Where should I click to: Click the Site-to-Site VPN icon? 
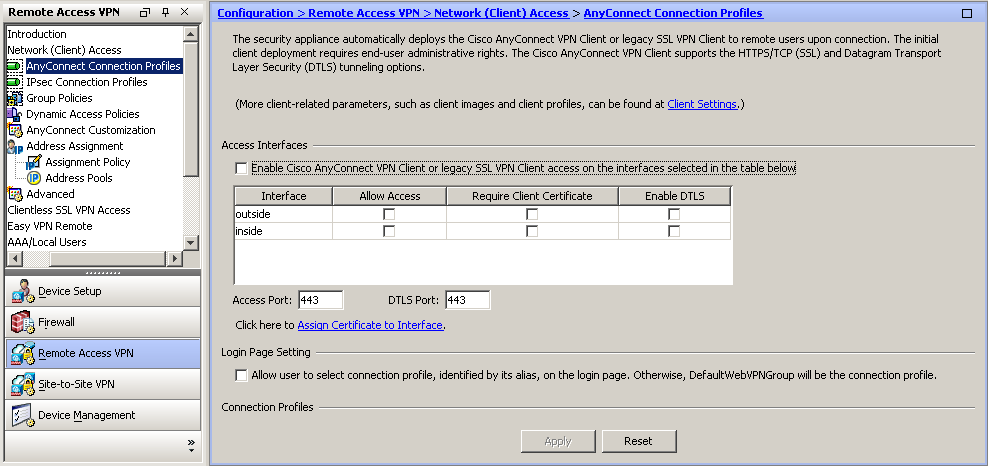coord(23,384)
